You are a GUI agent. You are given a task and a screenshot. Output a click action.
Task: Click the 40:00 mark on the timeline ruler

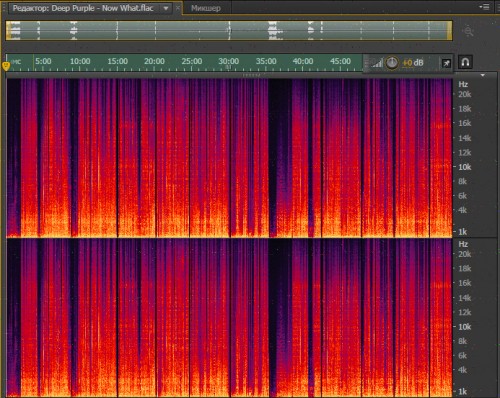pos(303,61)
